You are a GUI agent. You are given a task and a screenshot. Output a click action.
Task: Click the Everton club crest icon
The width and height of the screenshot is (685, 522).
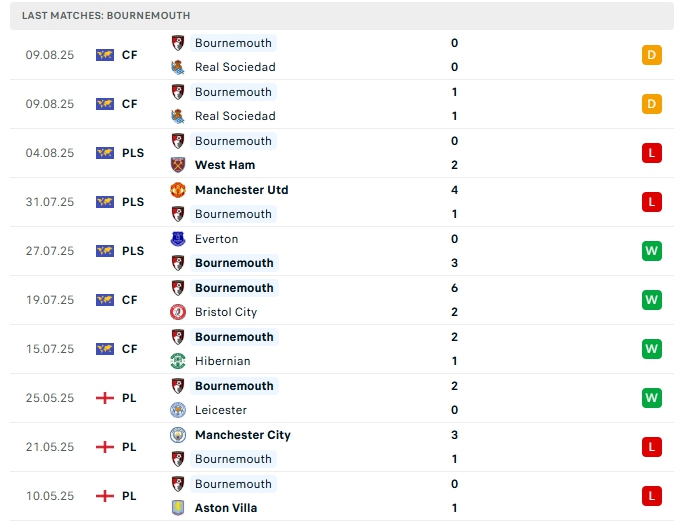pos(178,239)
